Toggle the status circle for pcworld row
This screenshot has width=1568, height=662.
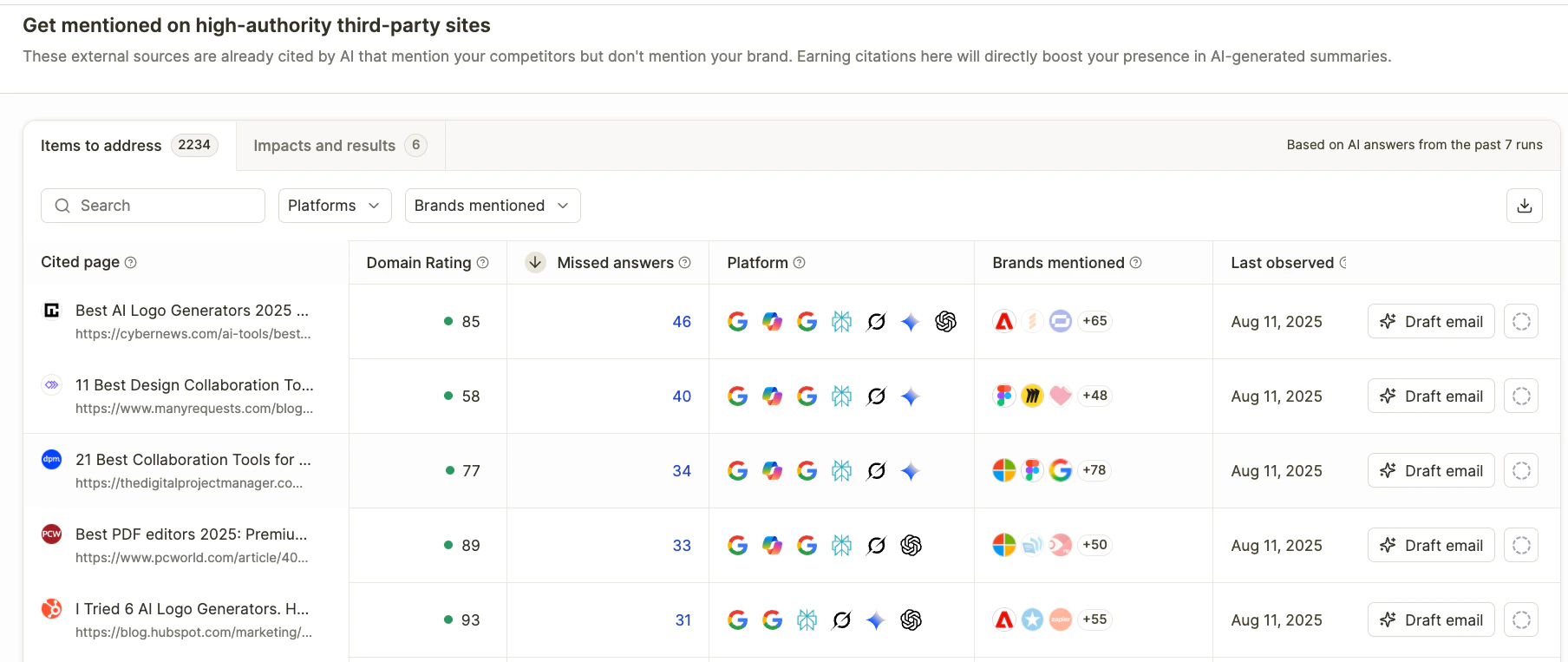tap(1520, 546)
